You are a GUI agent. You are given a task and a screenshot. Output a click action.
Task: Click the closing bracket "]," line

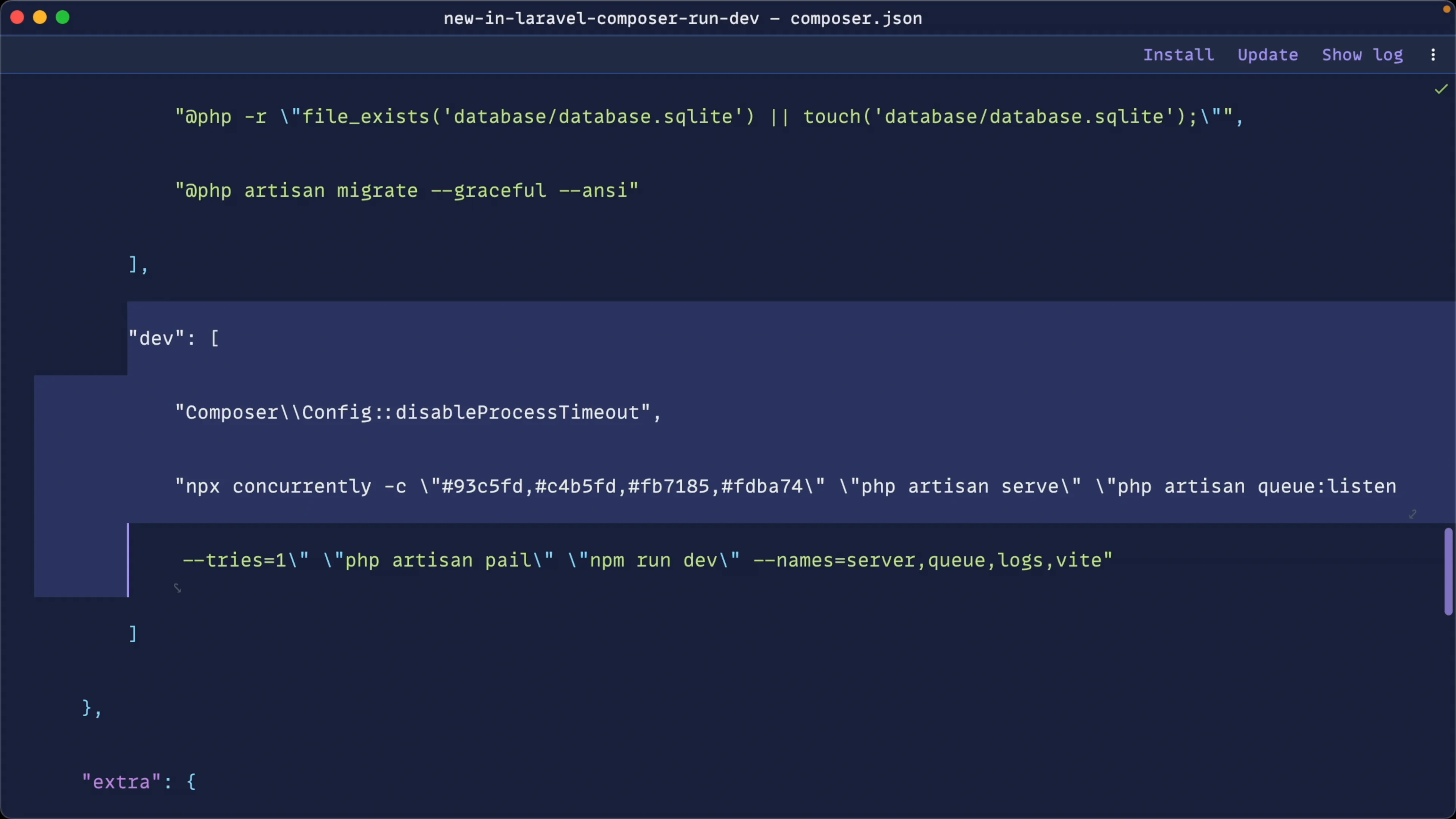tap(138, 265)
